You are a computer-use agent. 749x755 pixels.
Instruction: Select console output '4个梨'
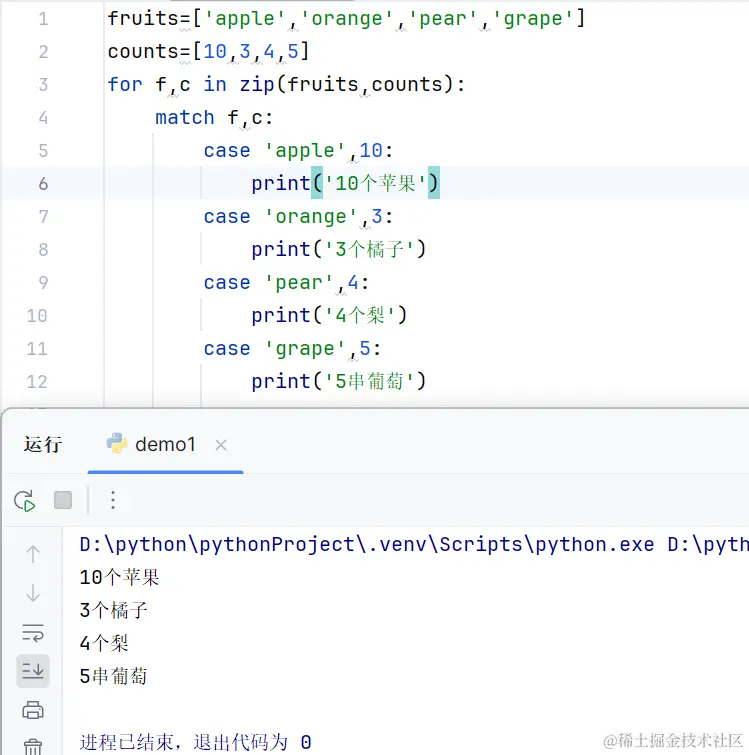click(x=104, y=643)
